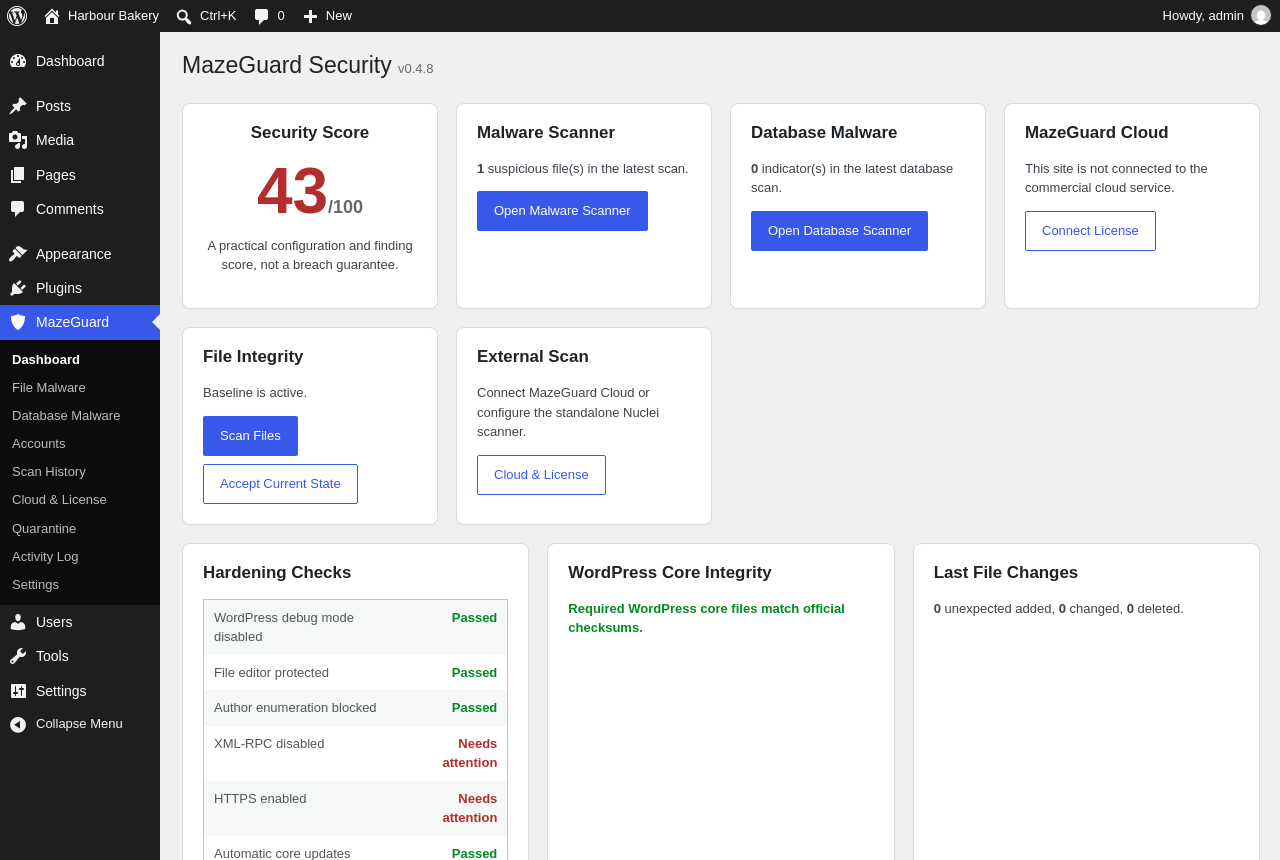This screenshot has height=860, width=1280.
Task: Click the Author enumeration blocked row label
Action: tap(295, 707)
